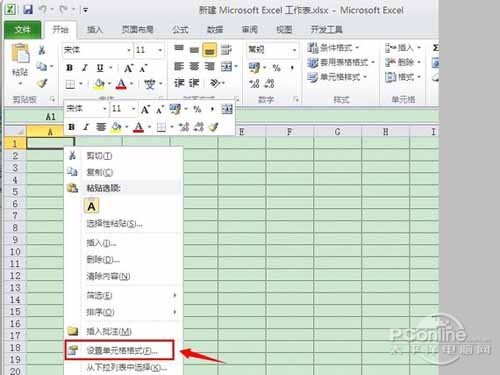The width and height of the screenshot is (500, 375).
Task: Click the AutoSum sigma icon
Action: pos(435,48)
